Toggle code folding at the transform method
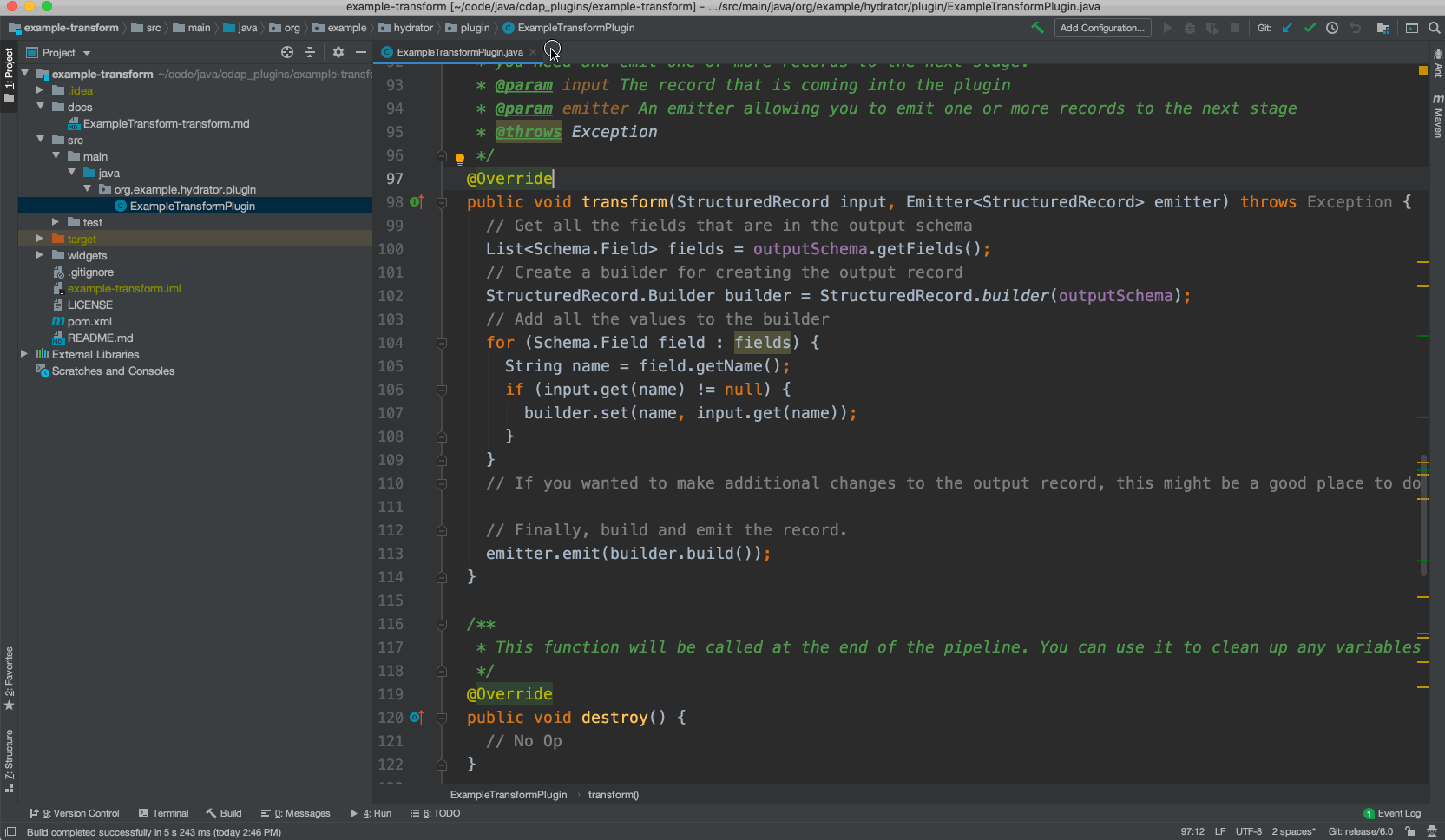 (442, 202)
